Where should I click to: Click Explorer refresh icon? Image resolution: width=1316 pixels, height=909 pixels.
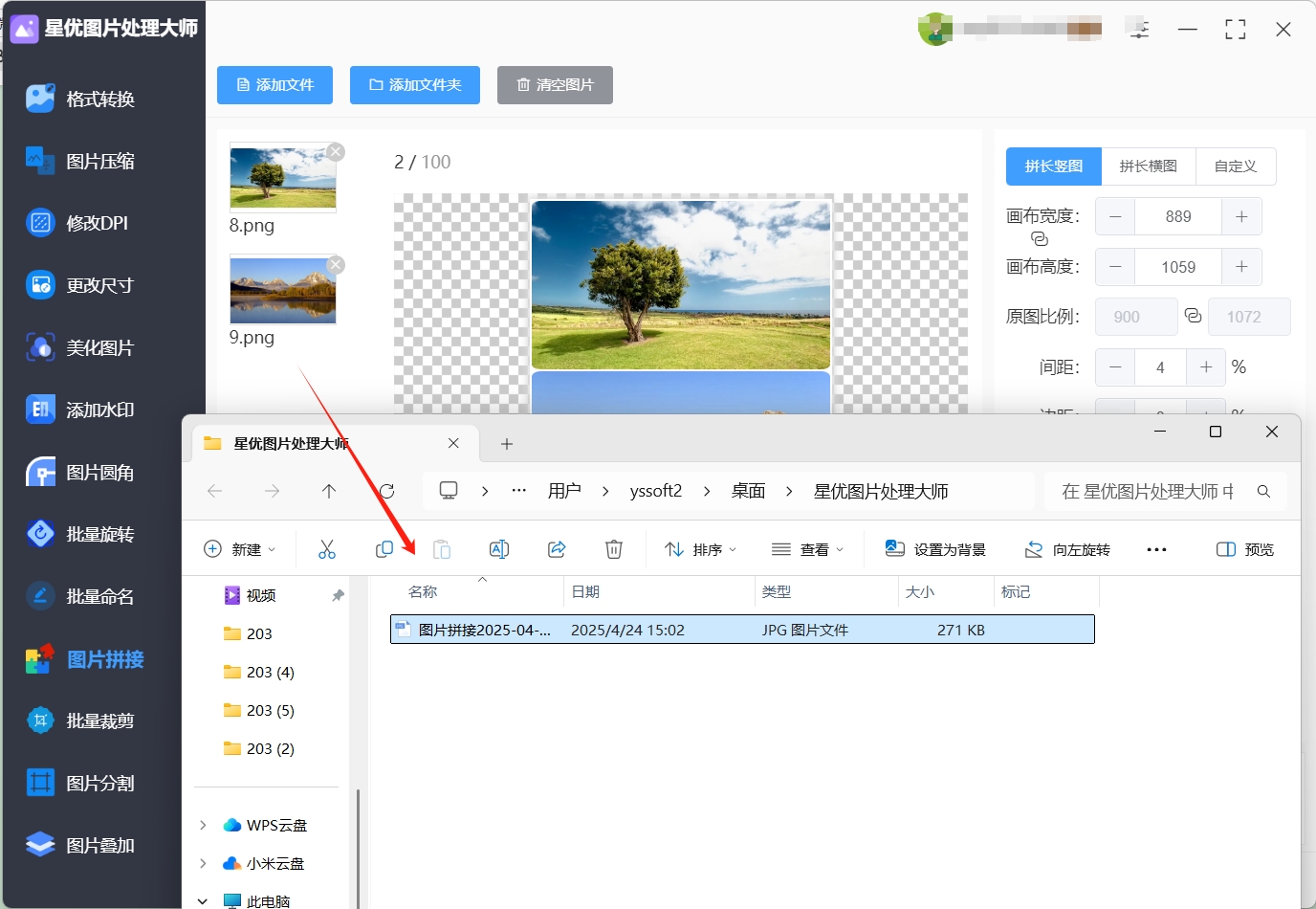click(387, 491)
